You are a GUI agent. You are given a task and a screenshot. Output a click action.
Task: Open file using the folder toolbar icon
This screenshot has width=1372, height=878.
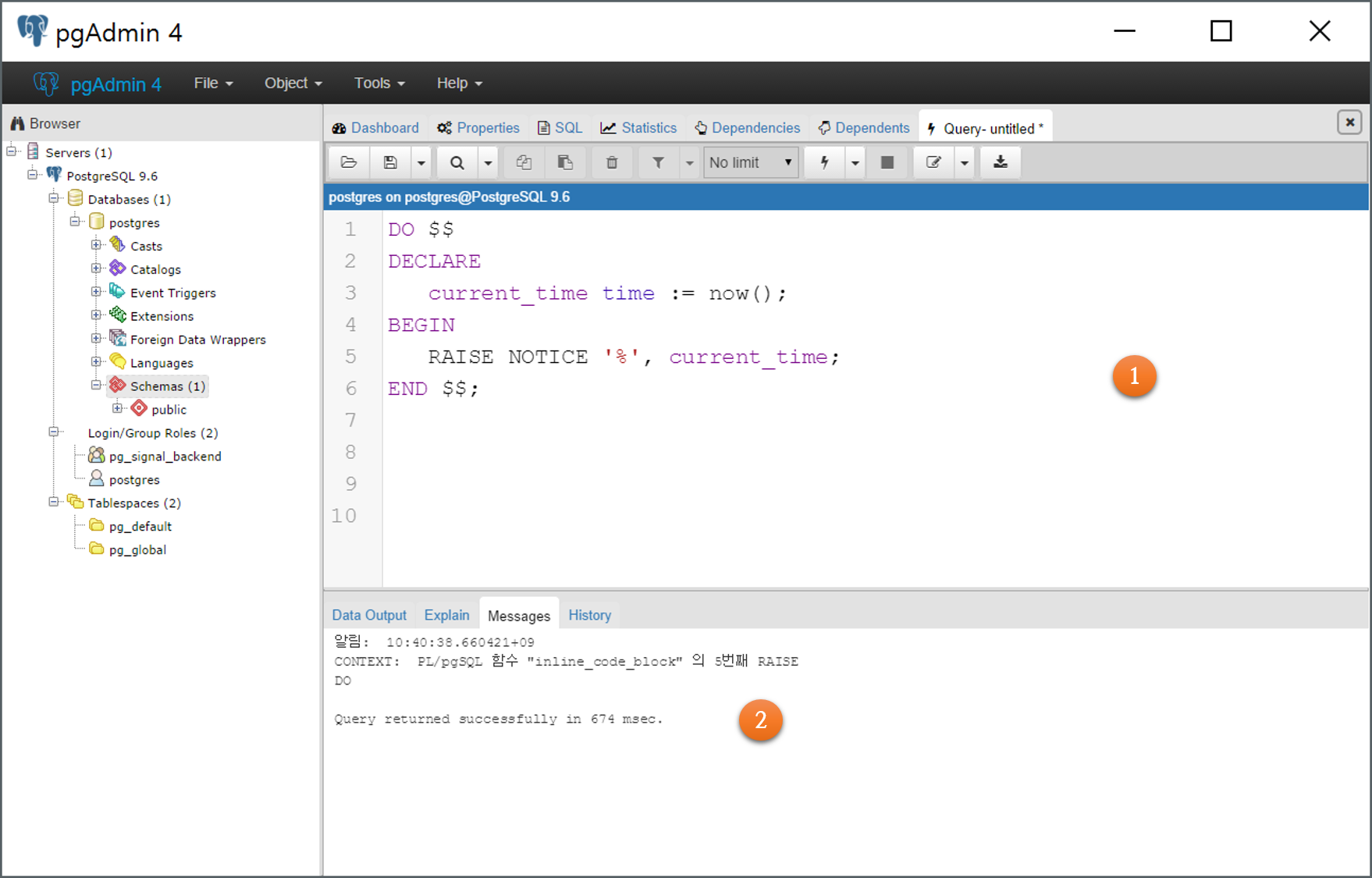point(349,162)
